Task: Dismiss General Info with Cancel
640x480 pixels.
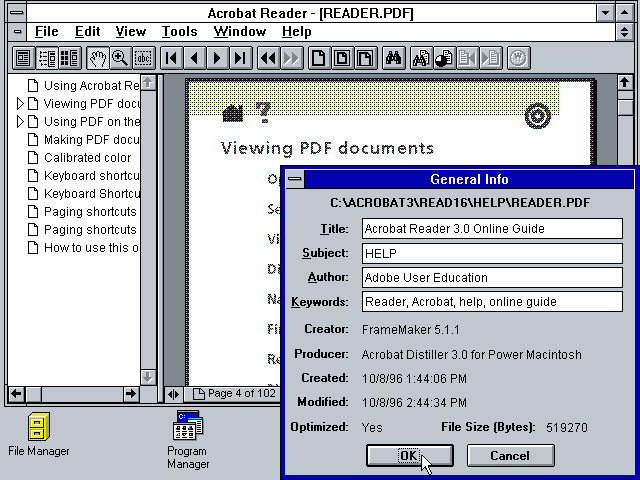Action: click(x=510, y=456)
